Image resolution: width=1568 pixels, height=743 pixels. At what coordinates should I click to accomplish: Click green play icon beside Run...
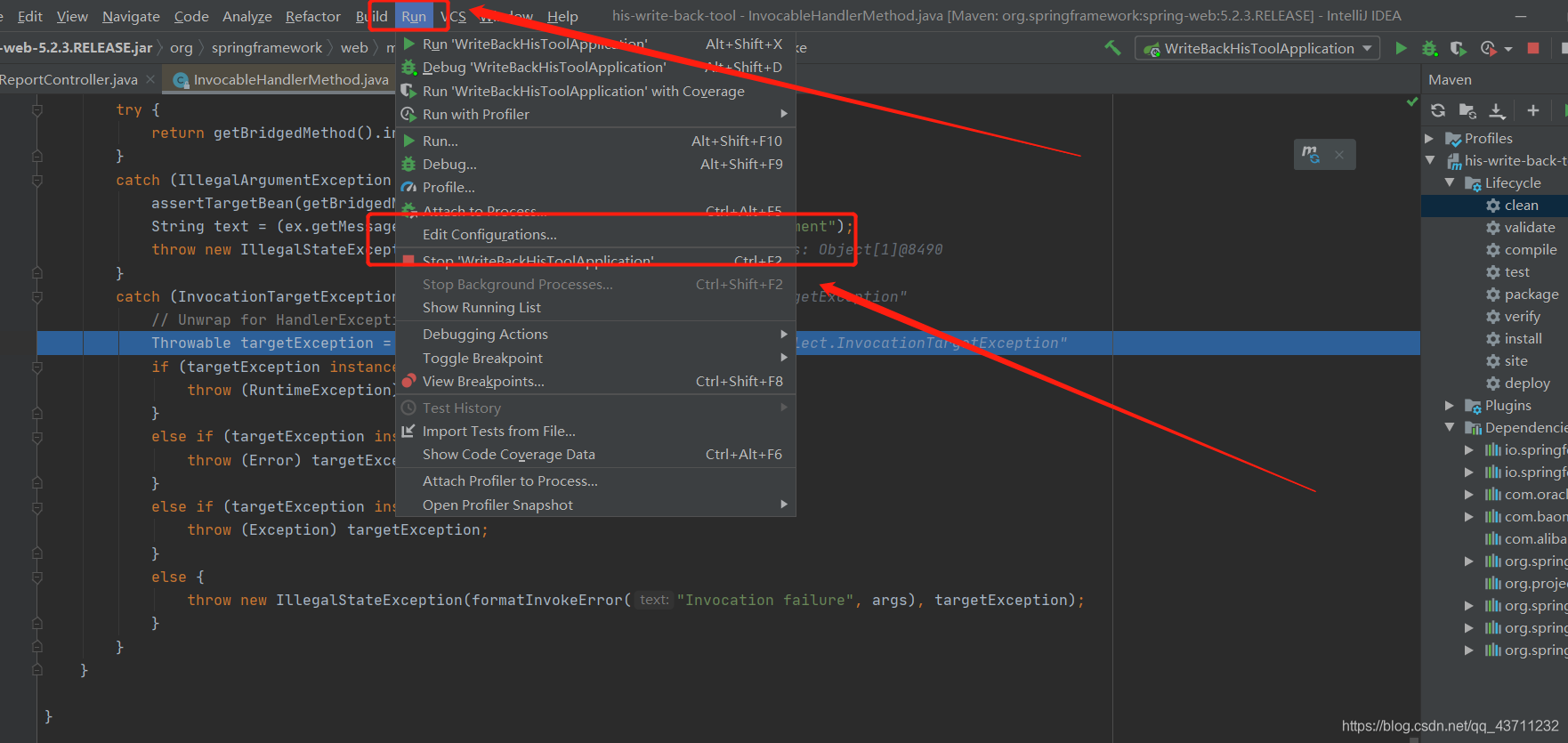[408, 141]
